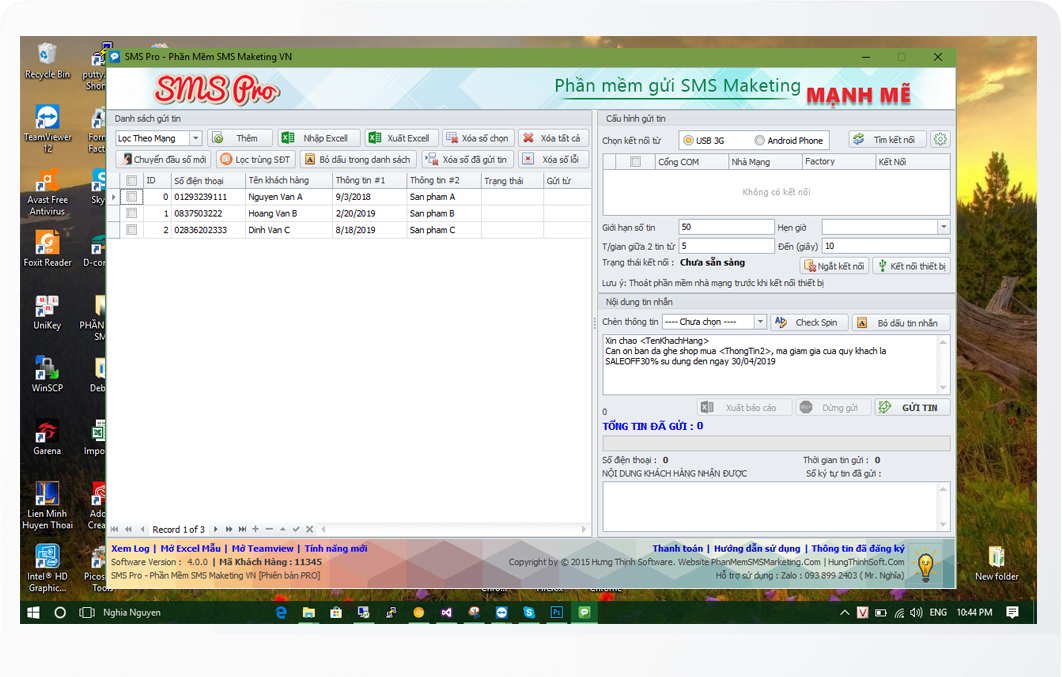Click the Windows Start button
The height and width of the screenshot is (677, 1062).
[33, 612]
